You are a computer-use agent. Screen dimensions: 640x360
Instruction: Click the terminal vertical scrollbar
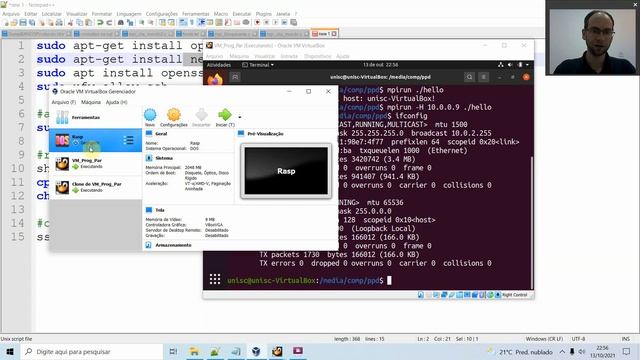(531, 222)
